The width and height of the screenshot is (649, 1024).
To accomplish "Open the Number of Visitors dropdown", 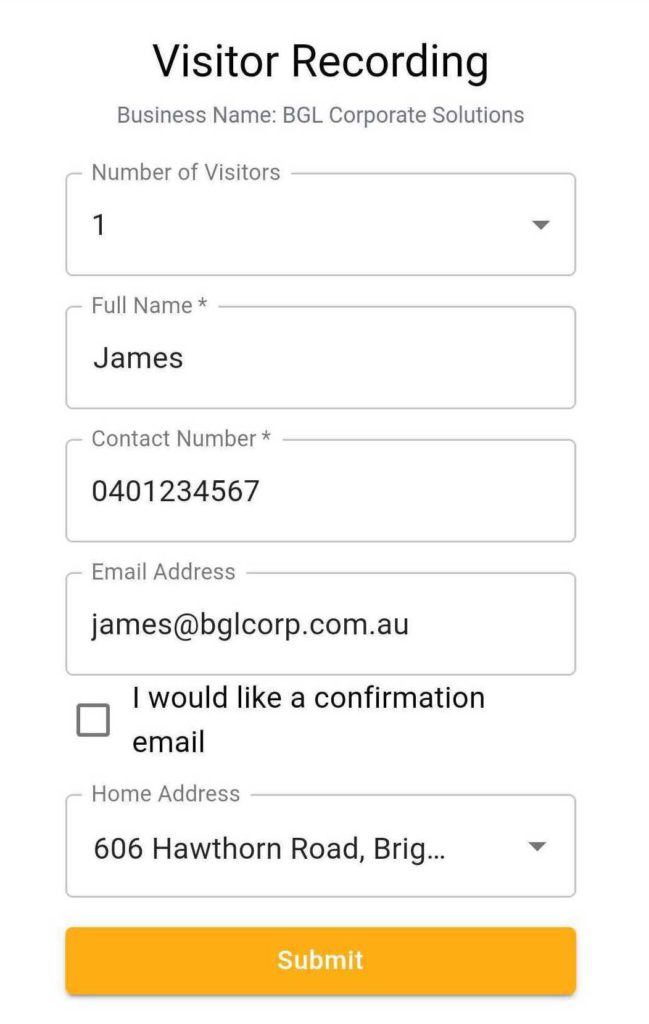I will (320, 224).
